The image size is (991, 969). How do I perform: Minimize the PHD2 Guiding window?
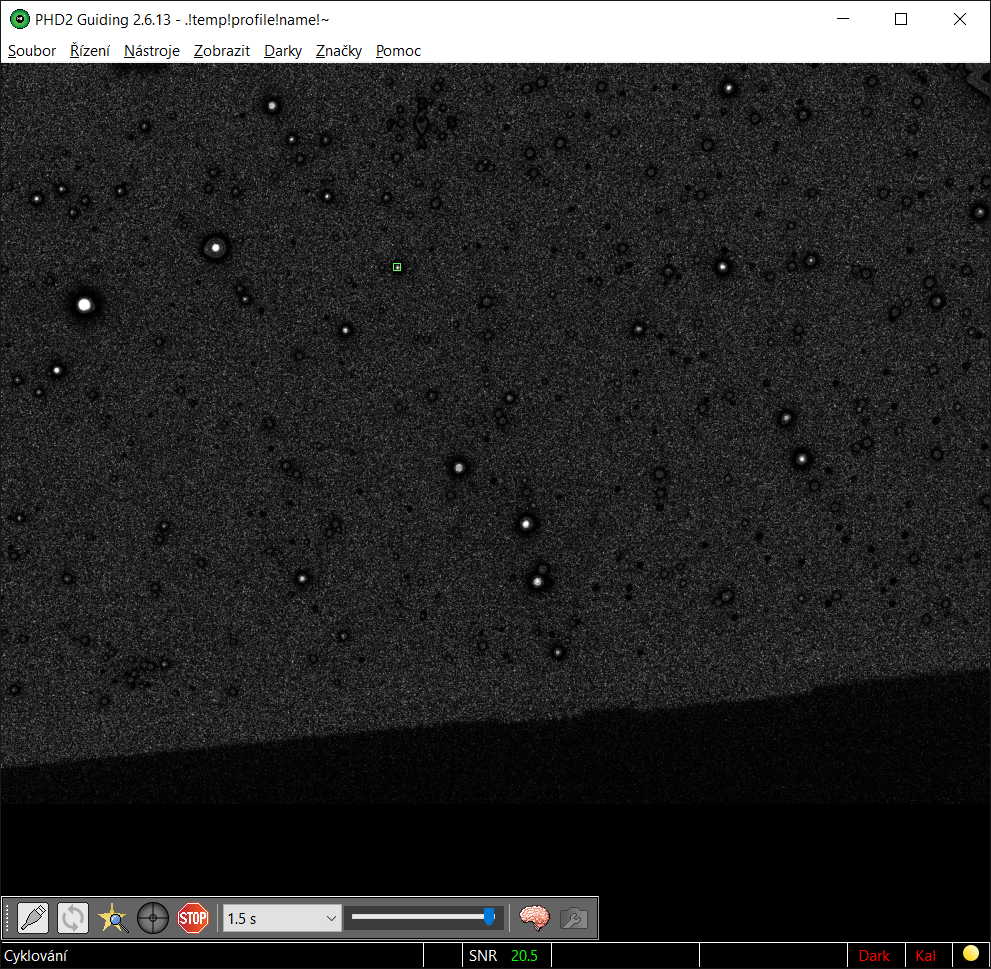842,20
